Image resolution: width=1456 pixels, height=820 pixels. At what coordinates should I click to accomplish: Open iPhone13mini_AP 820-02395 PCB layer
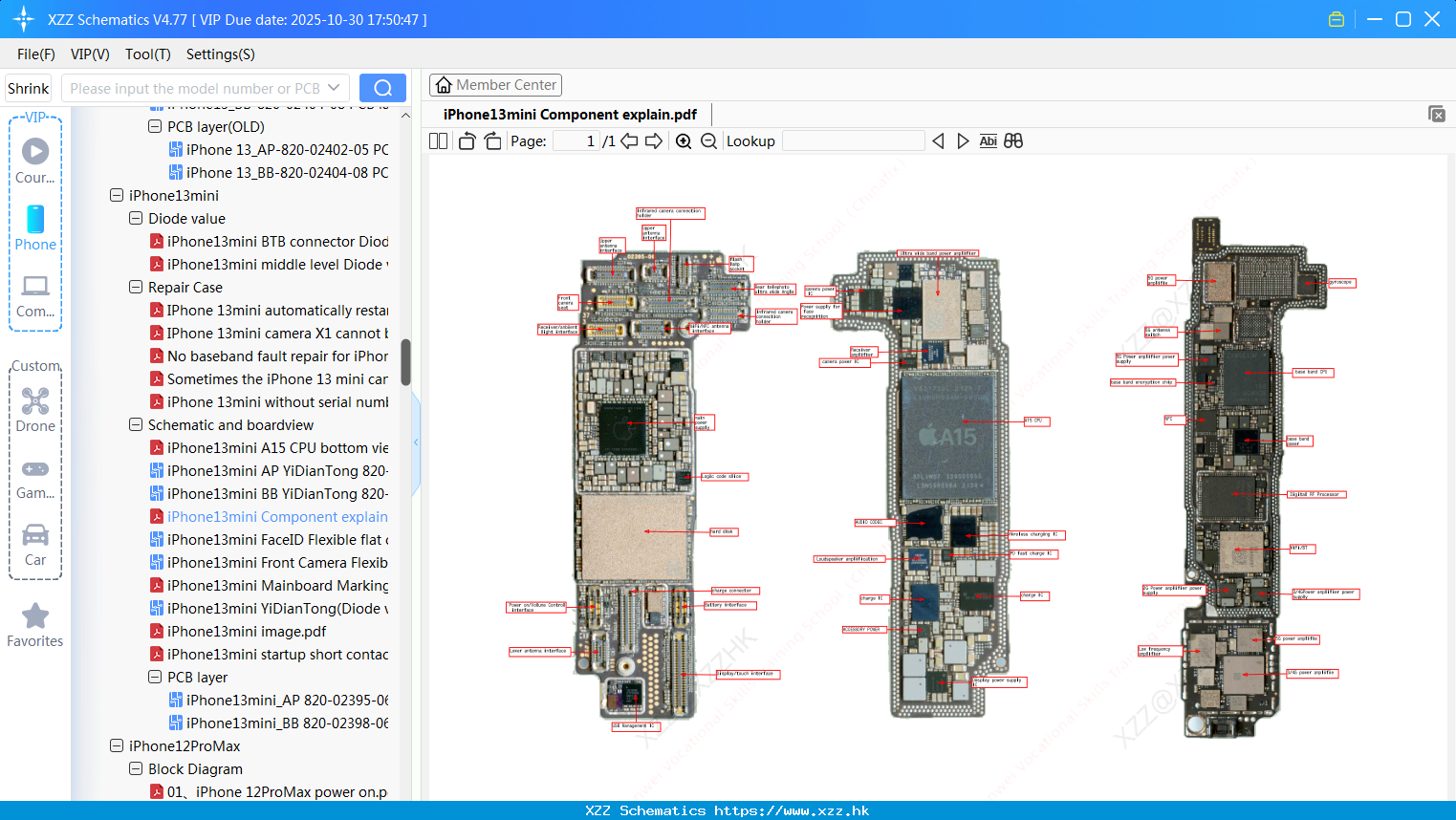click(278, 700)
